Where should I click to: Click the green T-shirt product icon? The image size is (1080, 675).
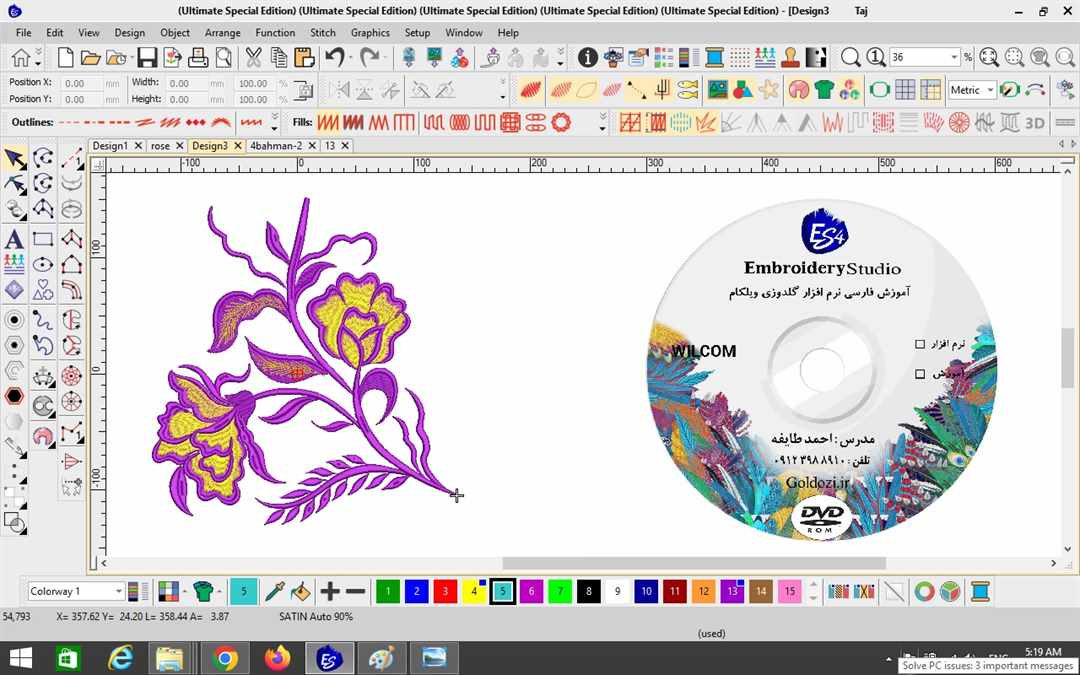coord(824,90)
